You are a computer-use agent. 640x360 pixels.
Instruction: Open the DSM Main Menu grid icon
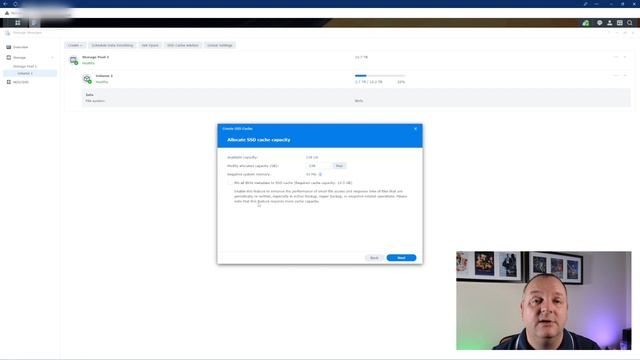click(x=18, y=23)
